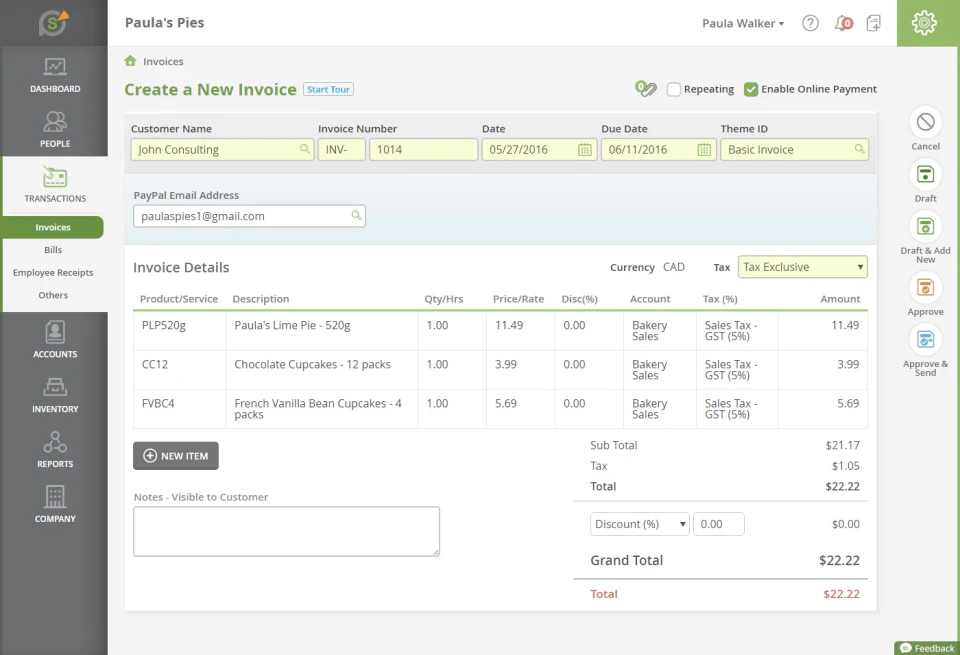
Task: Open the Employee Receipts section
Action: [55, 272]
